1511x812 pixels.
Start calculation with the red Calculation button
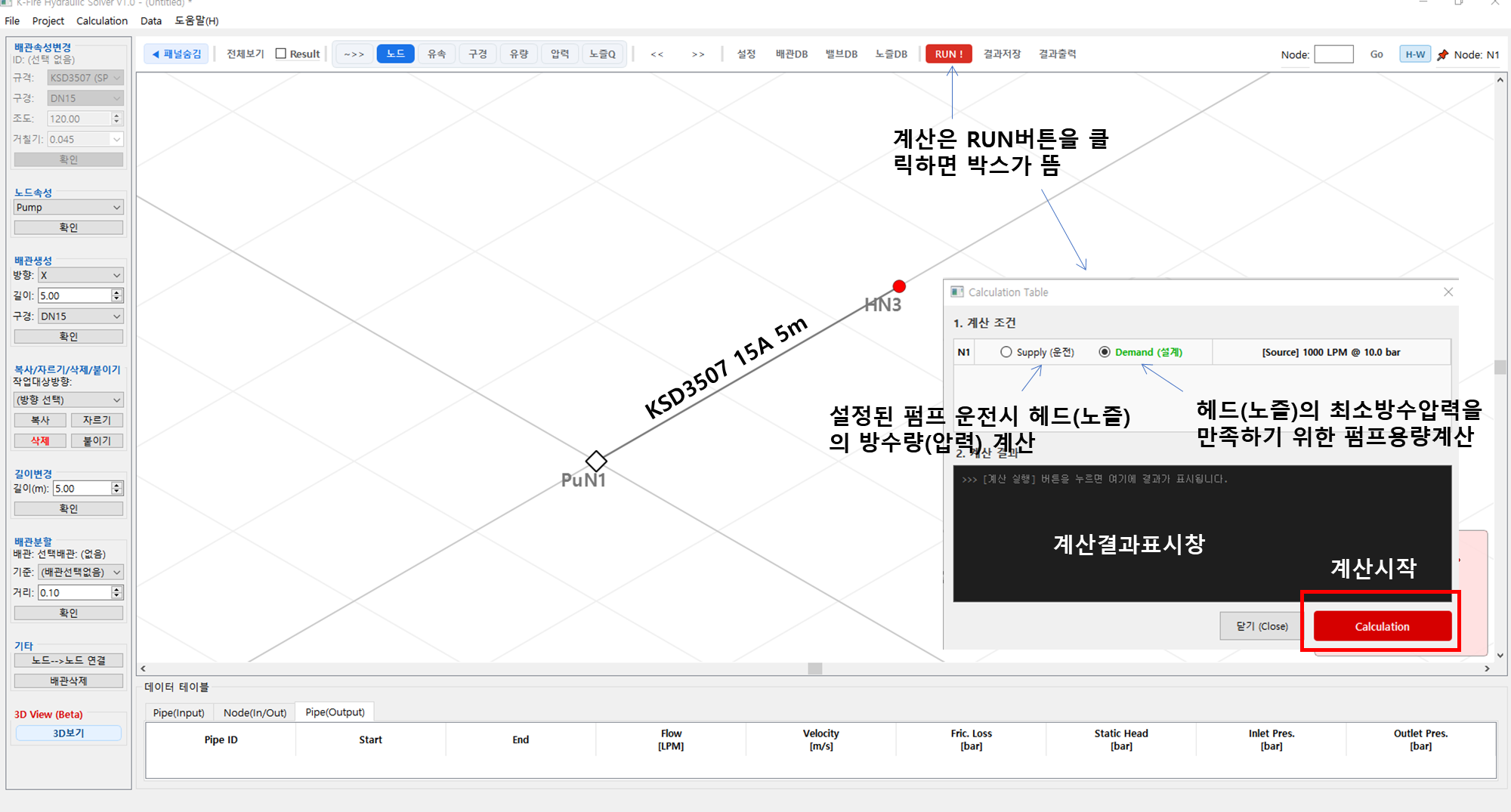(x=1382, y=626)
